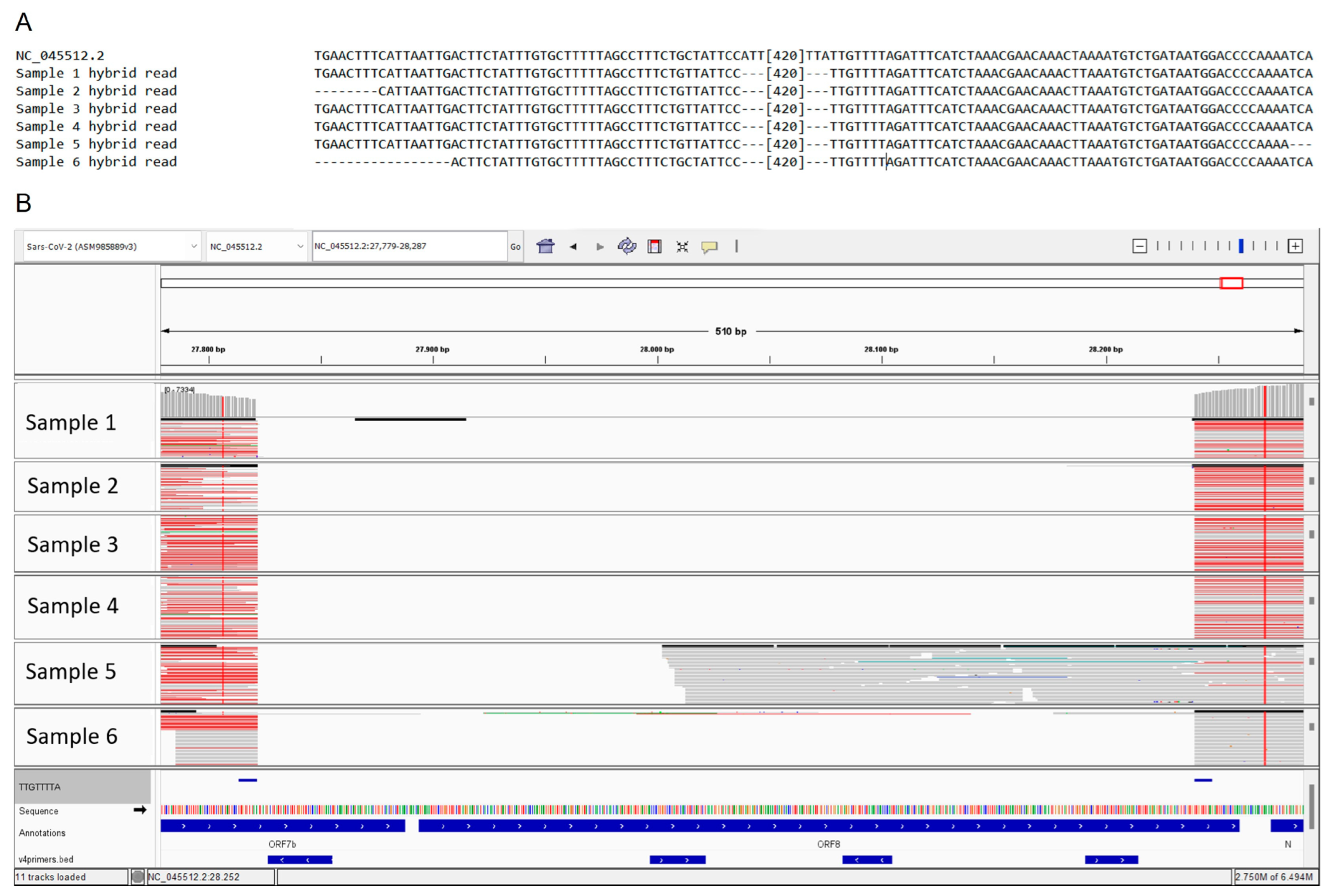The height and width of the screenshot is (896, 1333).
Task: Go forward to next locus
Action: [600, 247]
